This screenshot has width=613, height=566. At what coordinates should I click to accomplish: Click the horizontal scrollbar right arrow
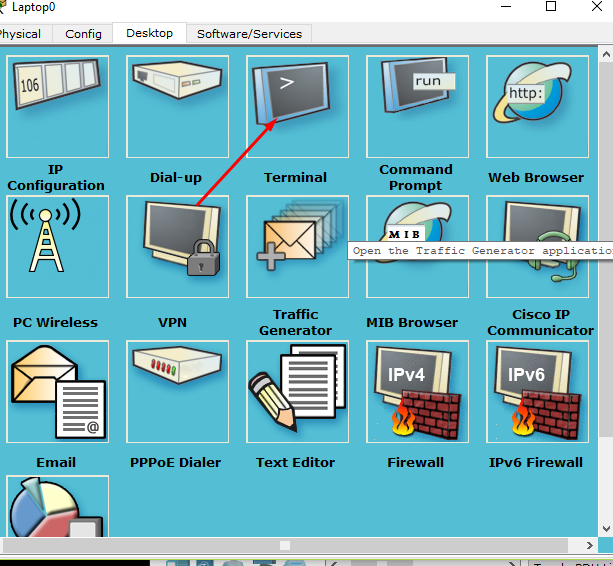tap(590, 545)
